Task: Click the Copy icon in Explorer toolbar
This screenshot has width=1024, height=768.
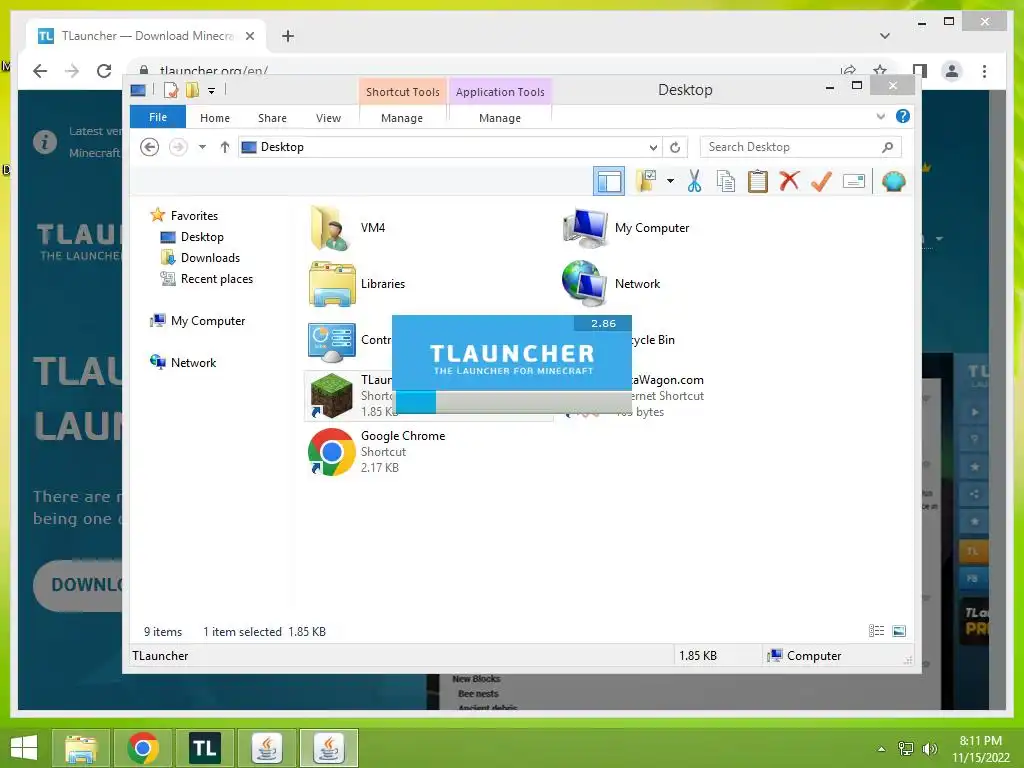Action: pyautogui.click(x=726, y=182)
